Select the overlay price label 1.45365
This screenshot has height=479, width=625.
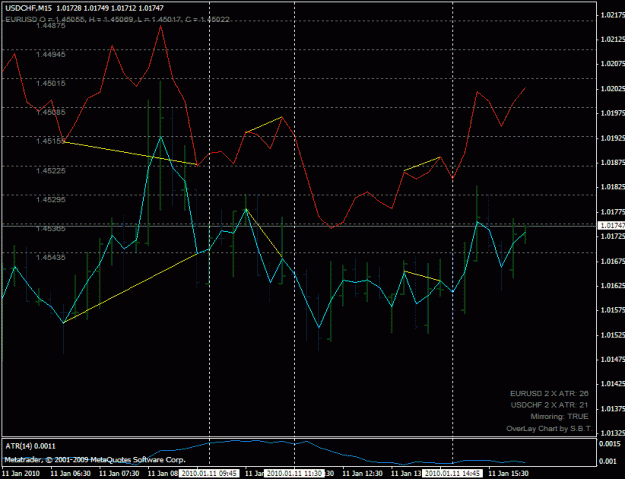coord(51,228)
